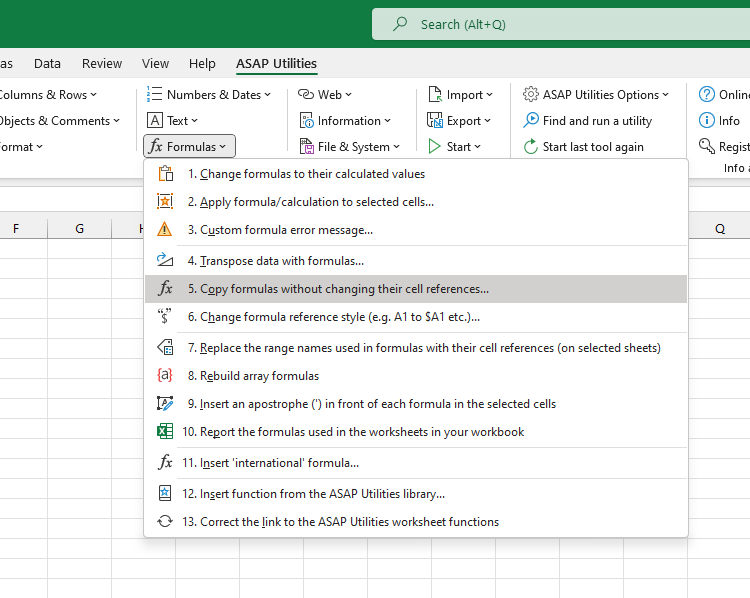Screen dimensions: 750x598
Task: Click the Info button in the ribbon
Action: tap(719, 121)
